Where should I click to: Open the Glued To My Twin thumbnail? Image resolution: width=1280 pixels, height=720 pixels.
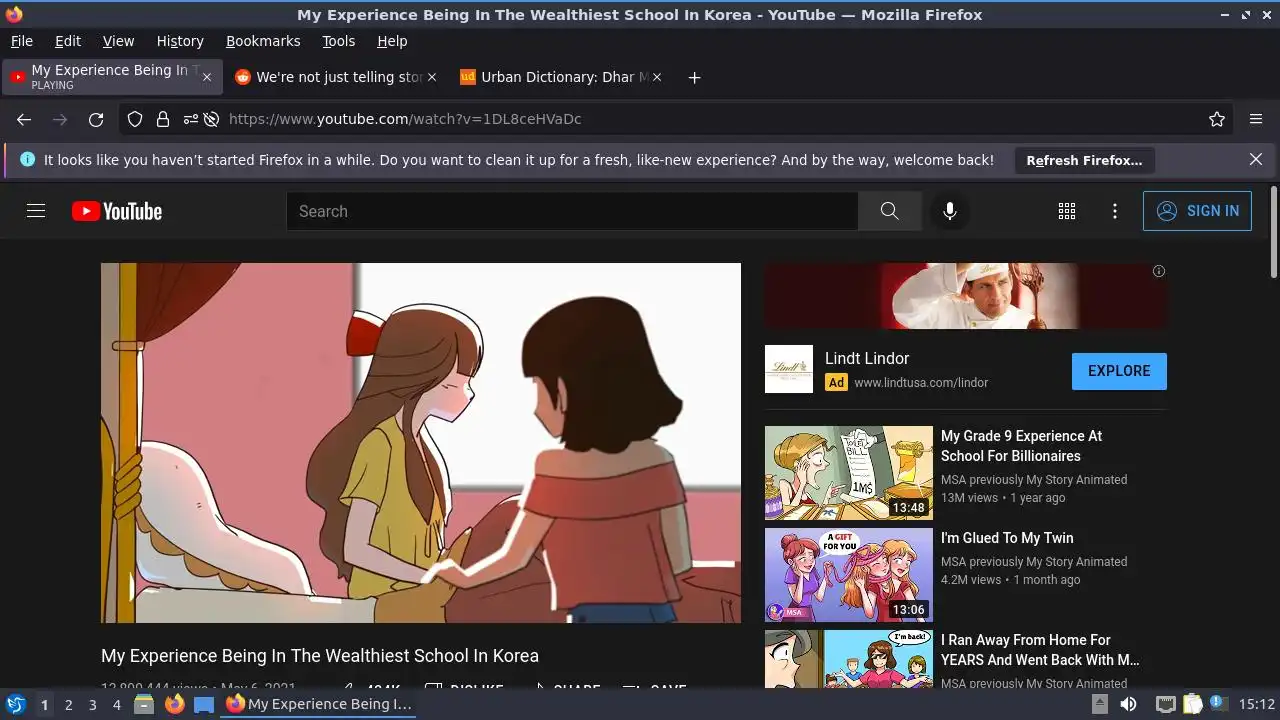[x=849, y=575]
